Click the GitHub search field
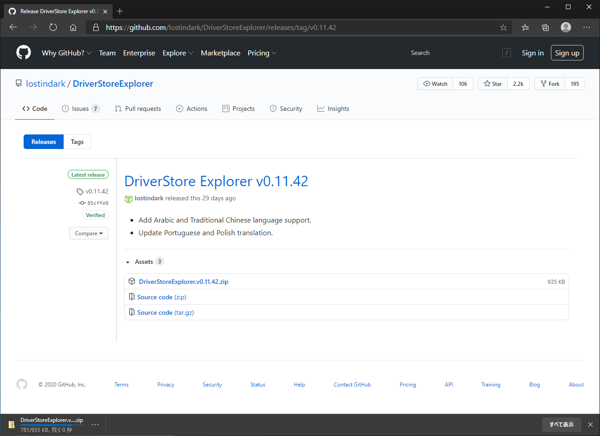Image resolution: width=600 pixels, height=436 pixels. 450,53
